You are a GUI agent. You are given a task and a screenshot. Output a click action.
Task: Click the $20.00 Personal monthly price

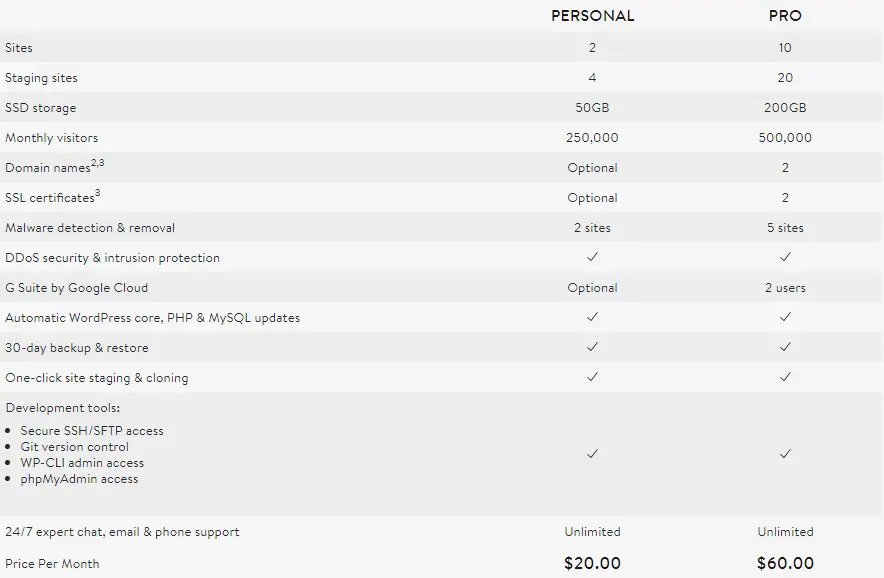[x=593, y=563]
